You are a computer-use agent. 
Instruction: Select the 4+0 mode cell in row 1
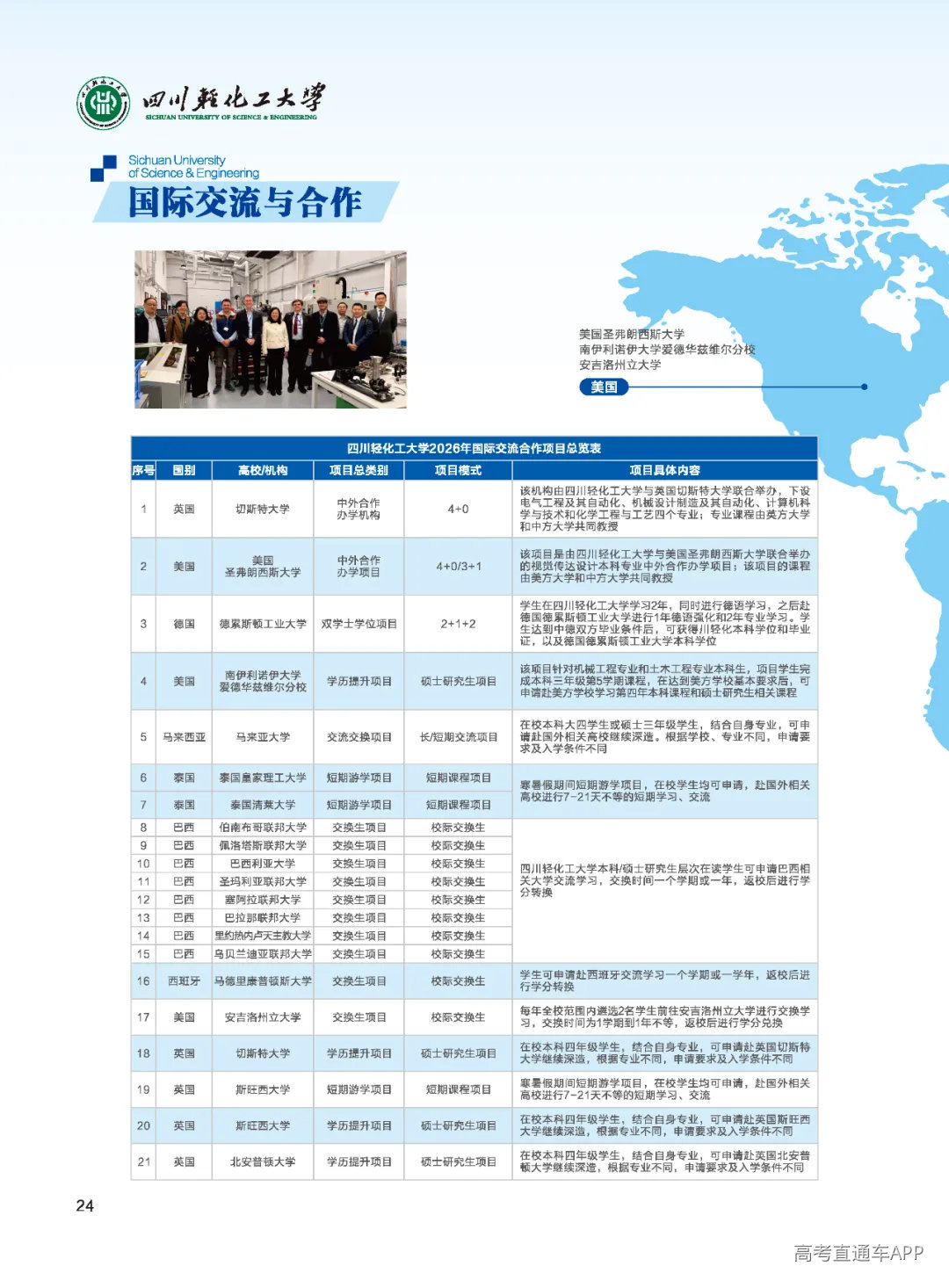[x=458, y=509]
